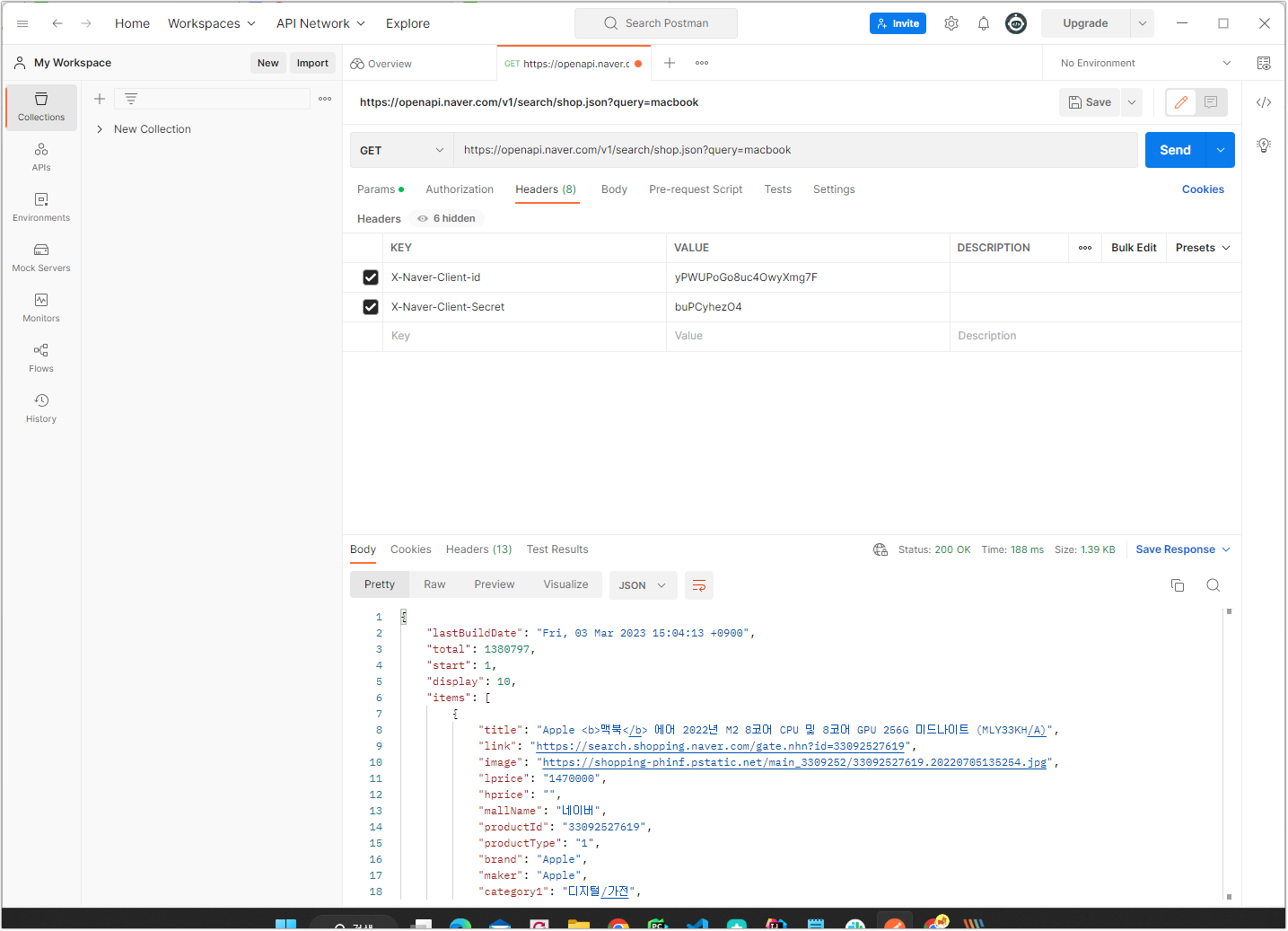Open the Cookies link

[1203, 189]
